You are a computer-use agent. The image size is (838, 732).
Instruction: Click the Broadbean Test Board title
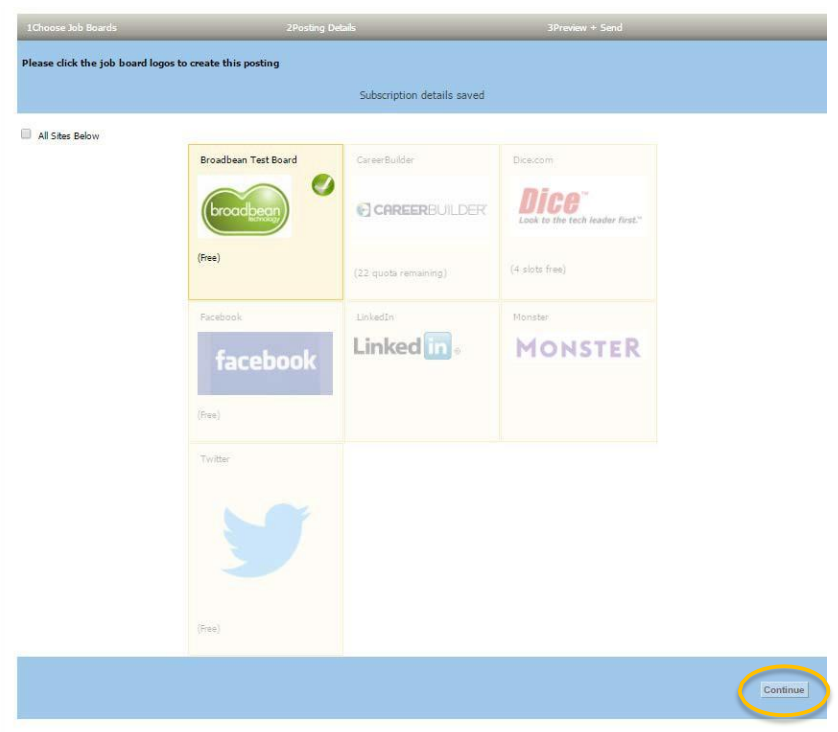pos(249,160)
